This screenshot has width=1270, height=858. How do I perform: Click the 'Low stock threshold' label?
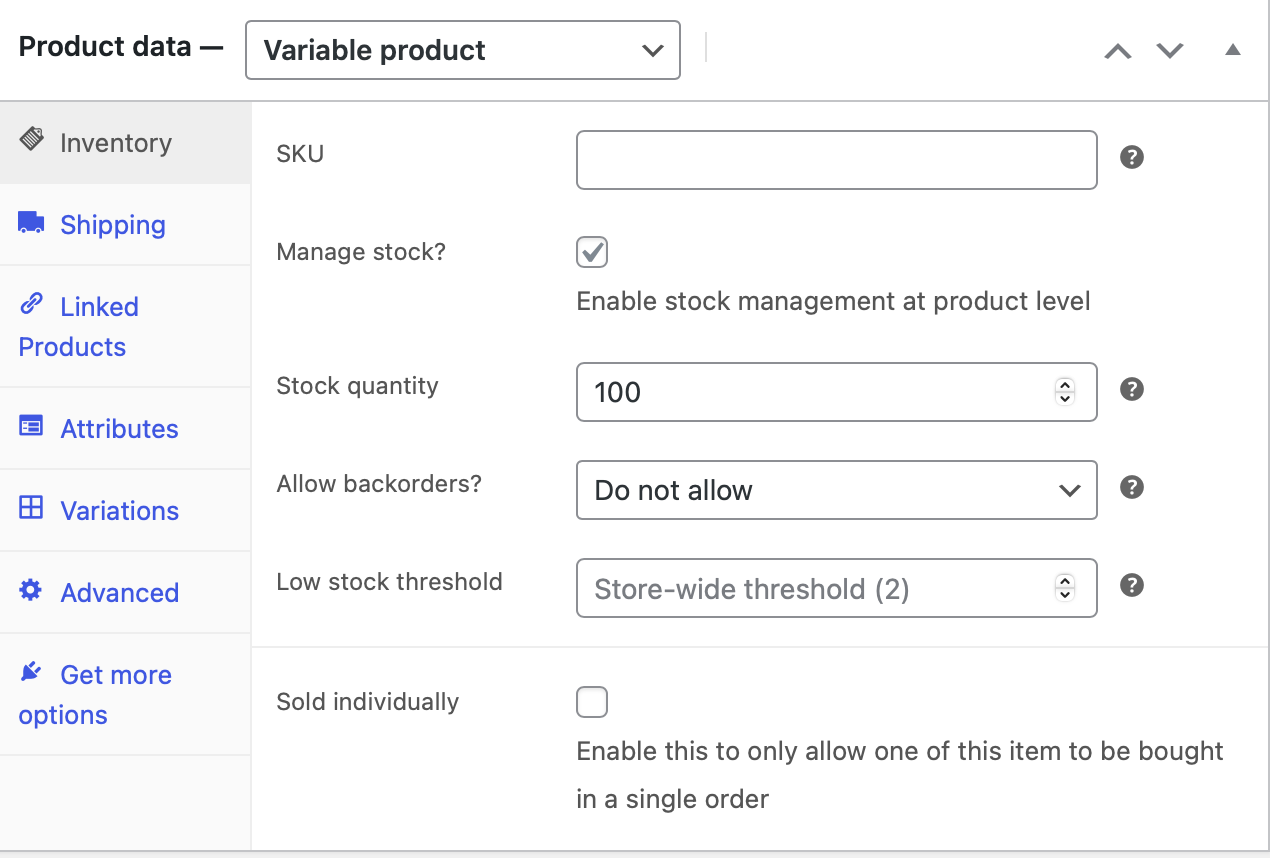click(x=389, y=582)
